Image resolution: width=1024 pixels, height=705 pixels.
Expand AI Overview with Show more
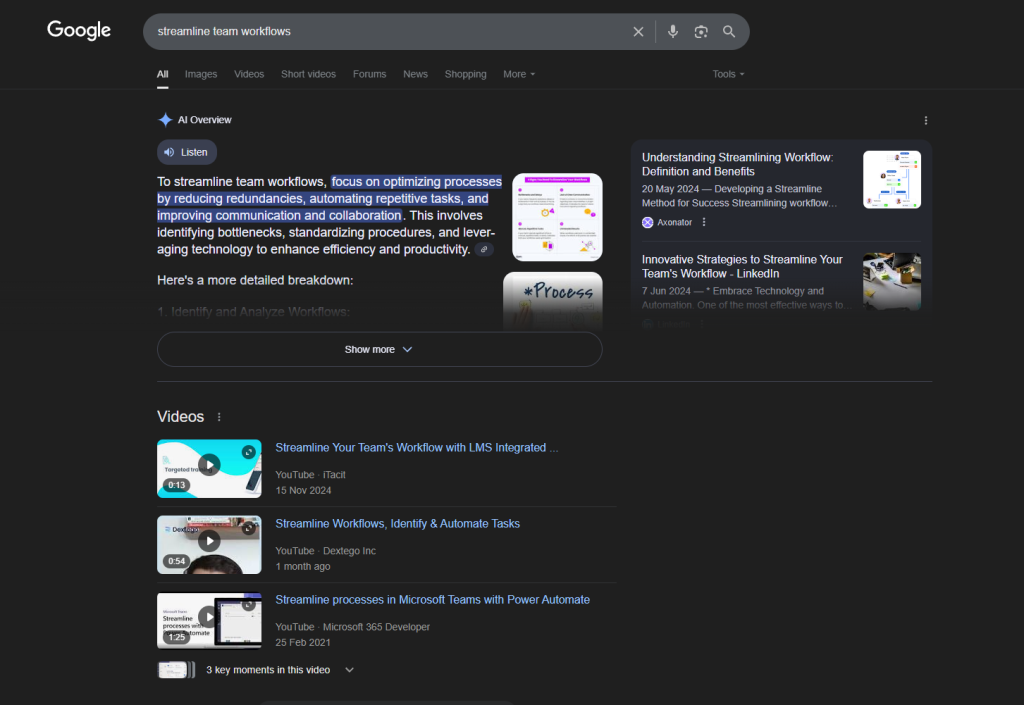click(379, 349)
